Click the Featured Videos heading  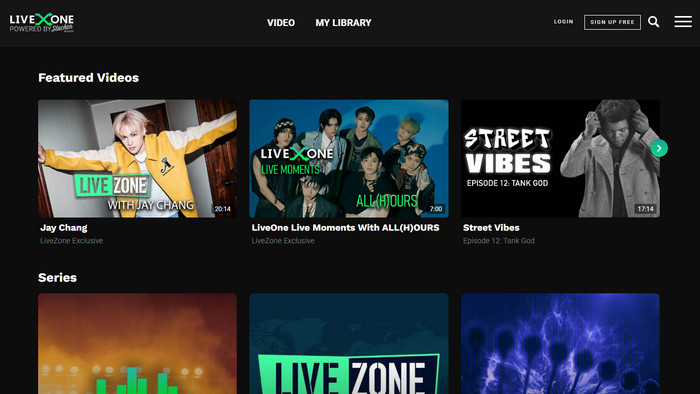88,78
